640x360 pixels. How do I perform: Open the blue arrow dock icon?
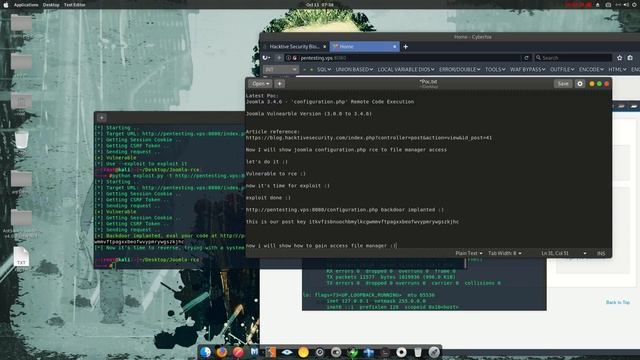tap(369, 352)
